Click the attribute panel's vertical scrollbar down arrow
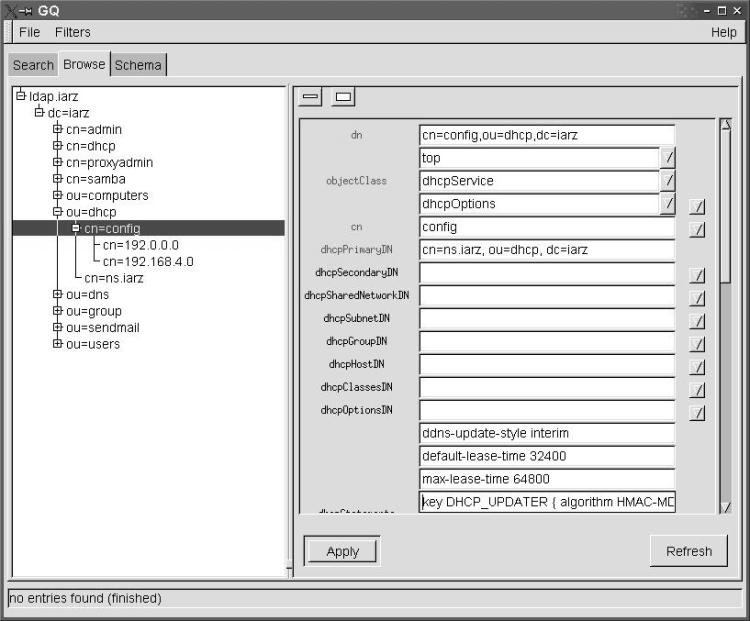Viewport: 750px width, 621px height. click(x=726, y=508)
